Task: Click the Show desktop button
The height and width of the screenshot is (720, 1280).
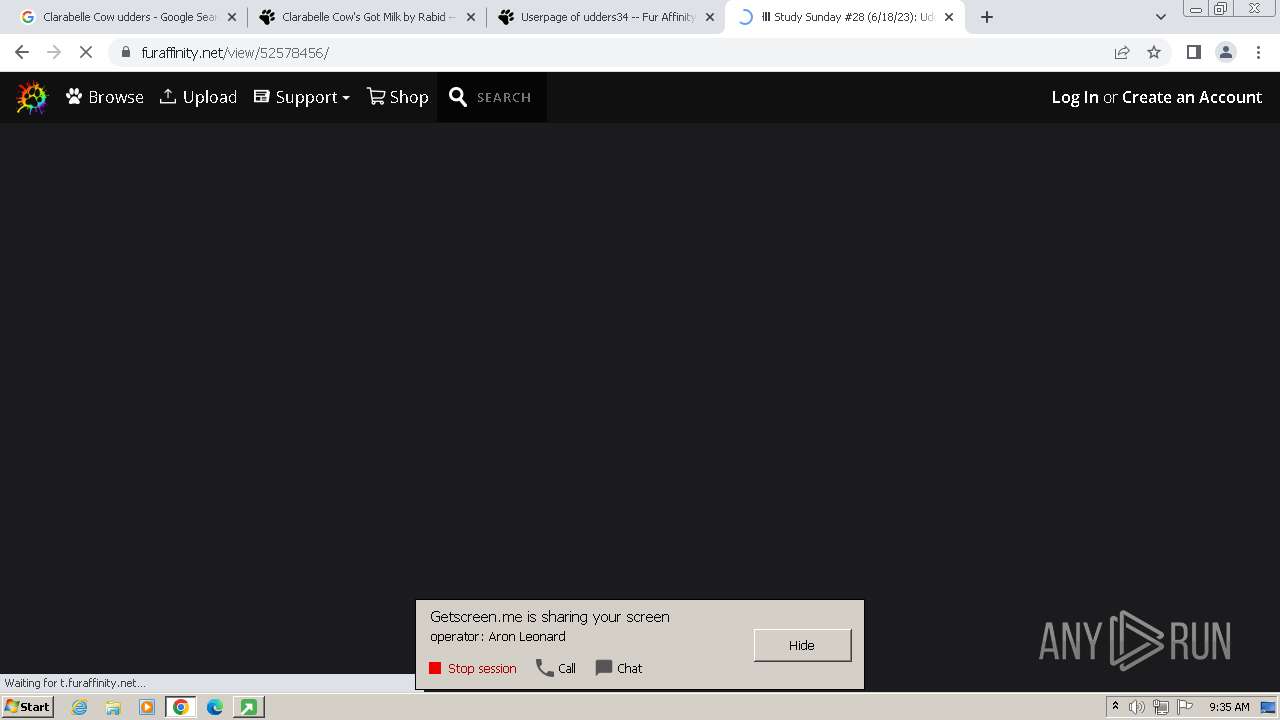Action: click(x=1268, y=707)
